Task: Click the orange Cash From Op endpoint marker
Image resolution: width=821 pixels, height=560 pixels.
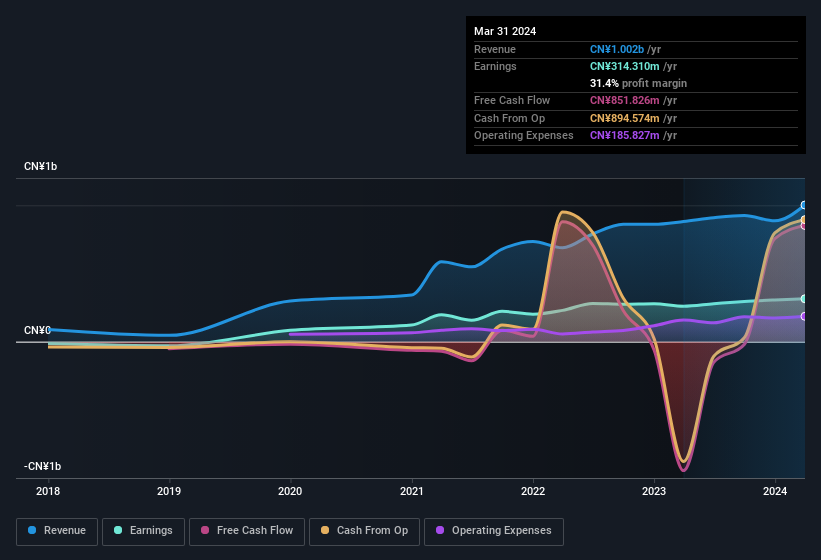Action: pyautogui.click(x=804, y=220)
